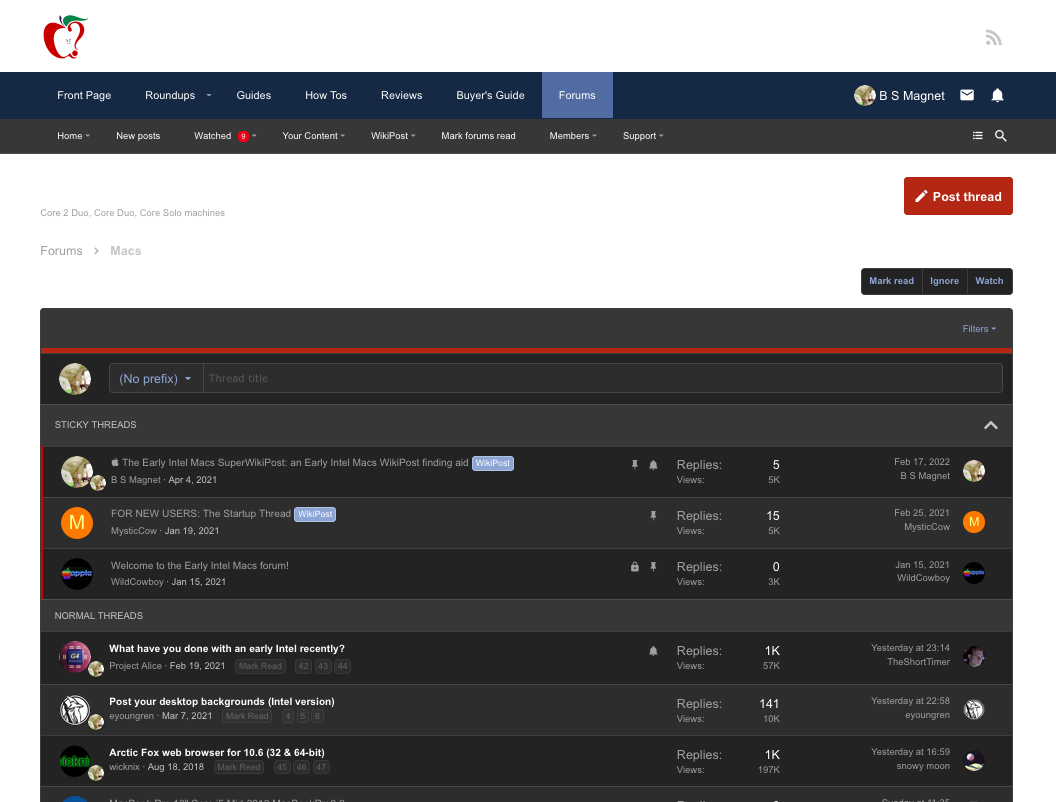Viewport: 1056px width, 802px height.
Task: Open Project Alice G4 avatar
Action: pos(75,657)
